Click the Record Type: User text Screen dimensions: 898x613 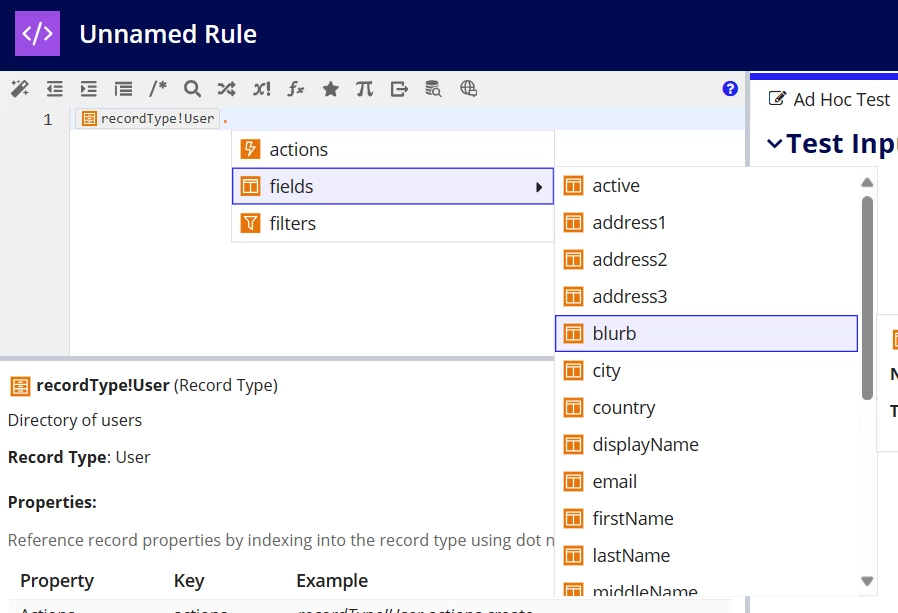pos(79,457)
